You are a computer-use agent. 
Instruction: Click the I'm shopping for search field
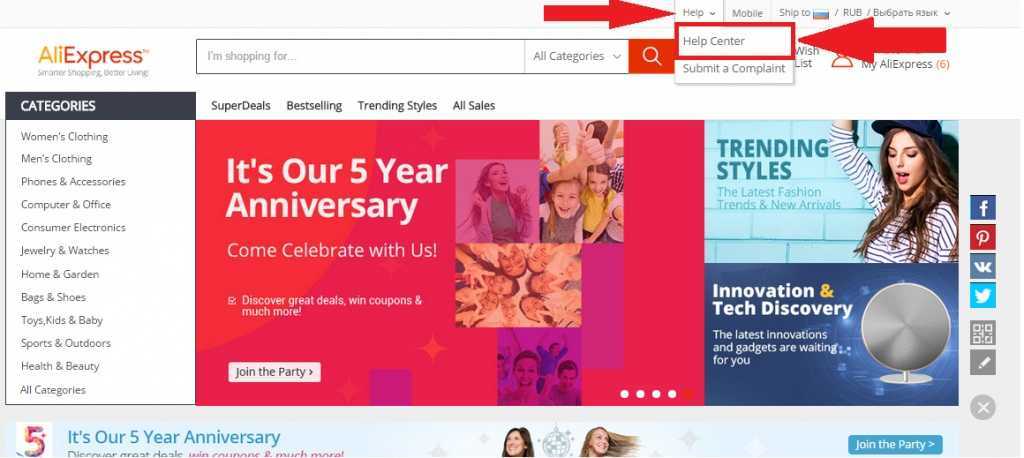click(x=360, y=56)
